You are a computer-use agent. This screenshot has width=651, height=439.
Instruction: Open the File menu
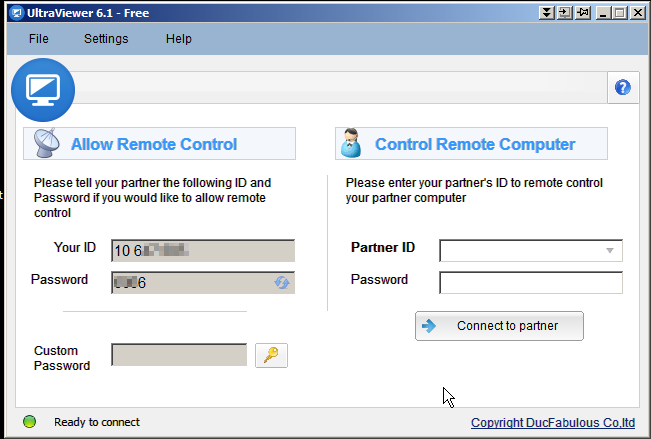[x=39, y=39]
